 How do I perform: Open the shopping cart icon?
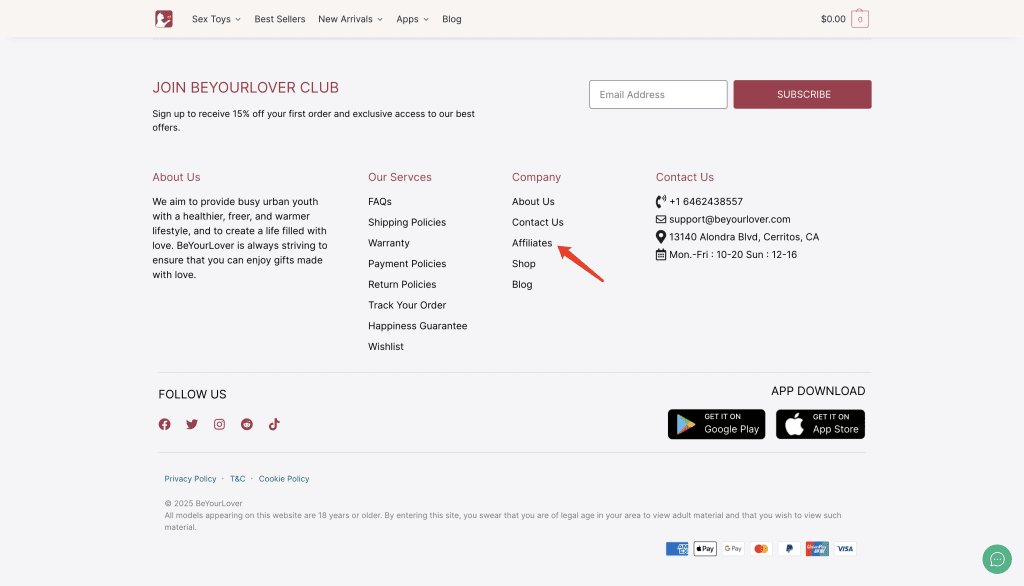coord(860,19)
